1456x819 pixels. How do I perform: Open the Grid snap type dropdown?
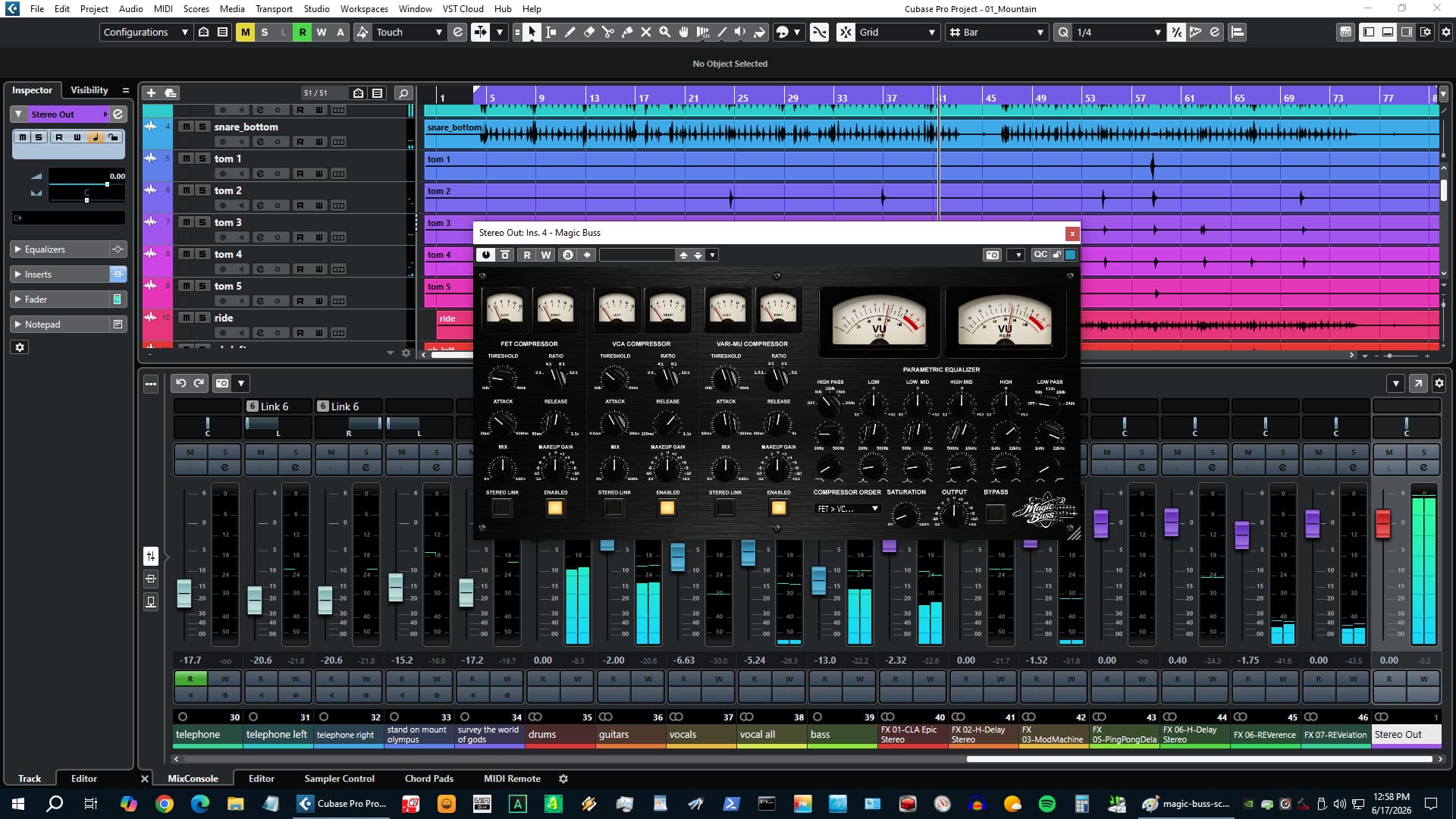click(x=897, y=32)
